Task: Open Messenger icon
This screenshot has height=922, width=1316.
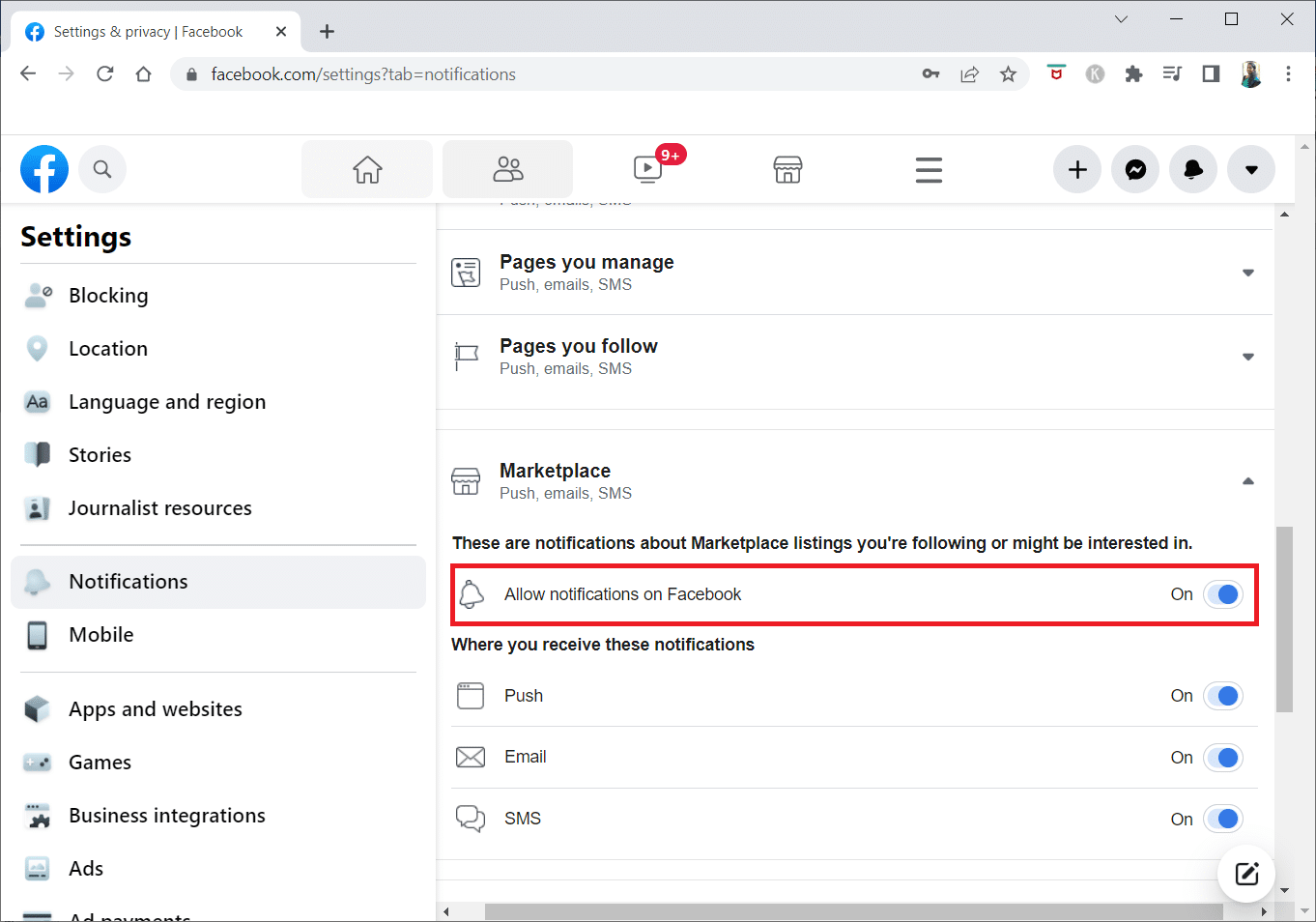Action: [1135, 170]
